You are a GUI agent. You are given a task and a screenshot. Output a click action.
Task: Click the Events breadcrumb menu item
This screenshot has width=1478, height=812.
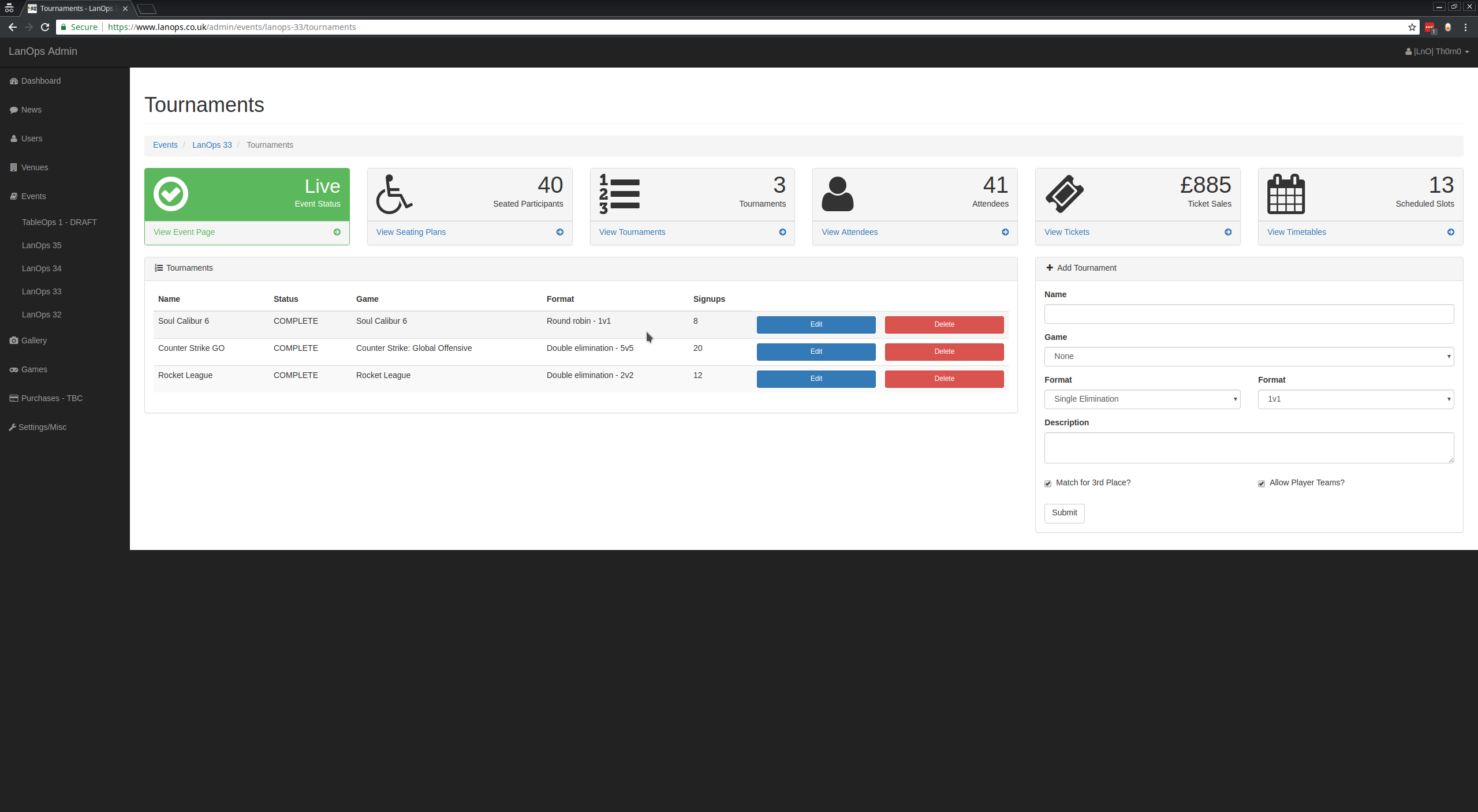pos(165,144)
